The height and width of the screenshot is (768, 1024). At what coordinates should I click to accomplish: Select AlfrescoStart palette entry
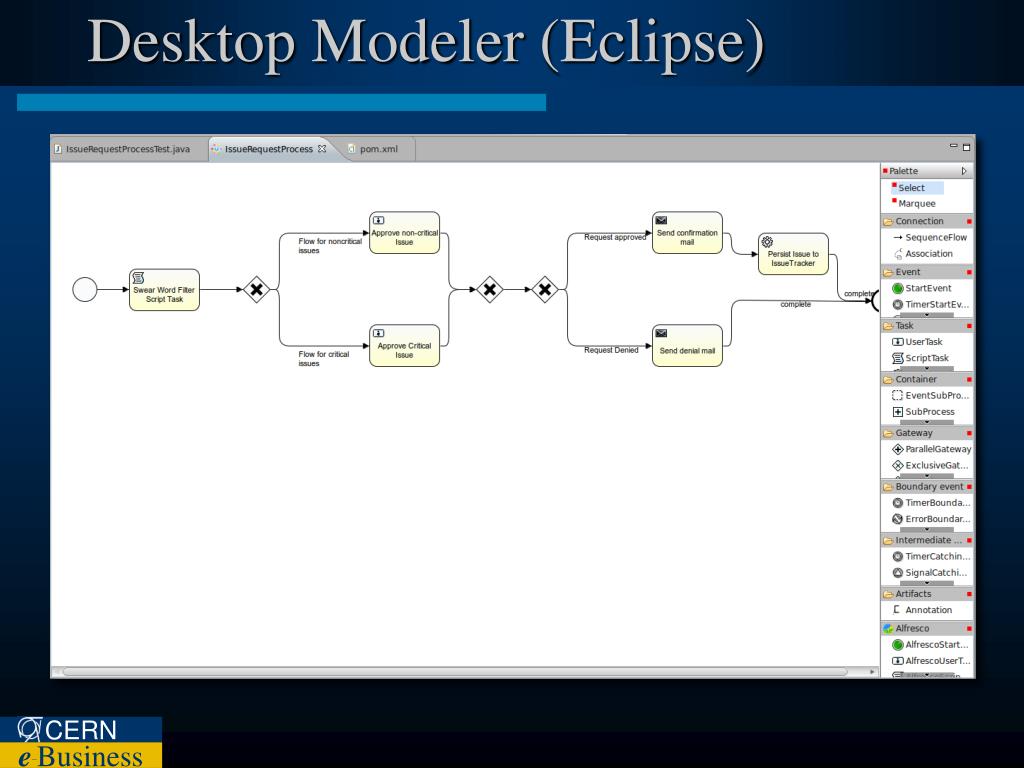click(930, 645)
